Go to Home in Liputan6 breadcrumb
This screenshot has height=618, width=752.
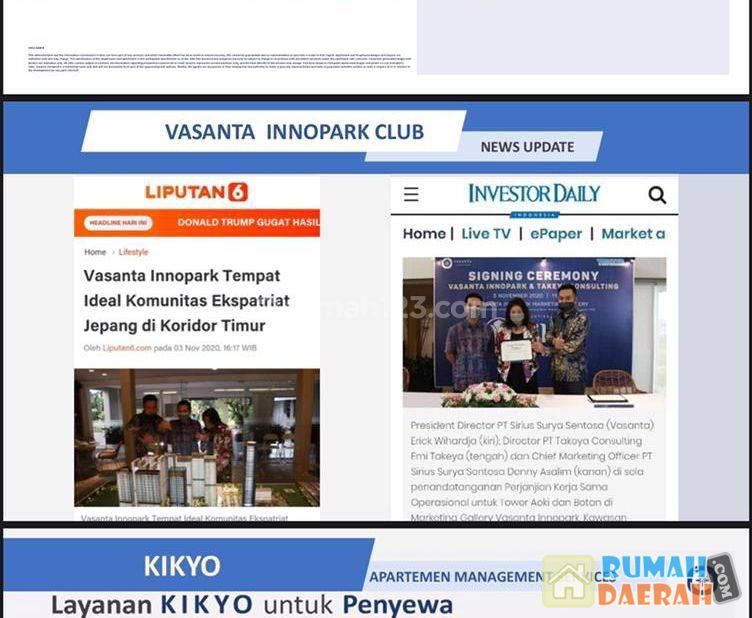[x=95, y=252]
